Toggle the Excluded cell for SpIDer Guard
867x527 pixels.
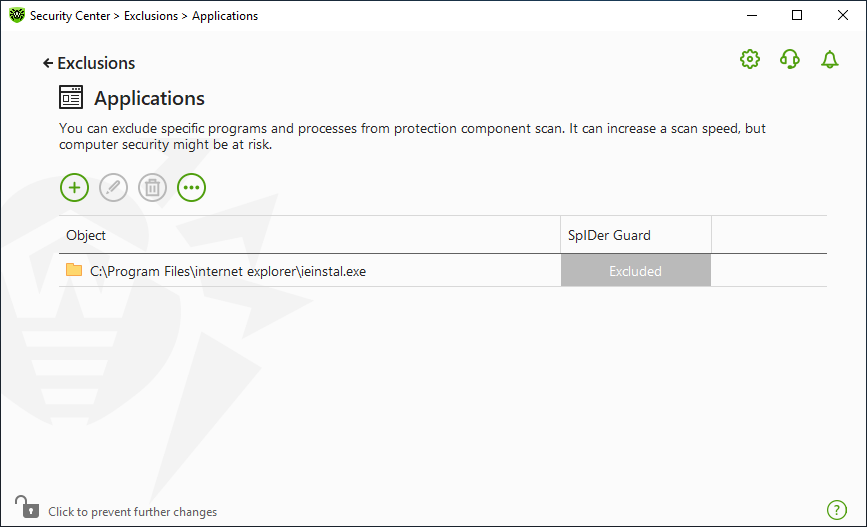[635, 270]
